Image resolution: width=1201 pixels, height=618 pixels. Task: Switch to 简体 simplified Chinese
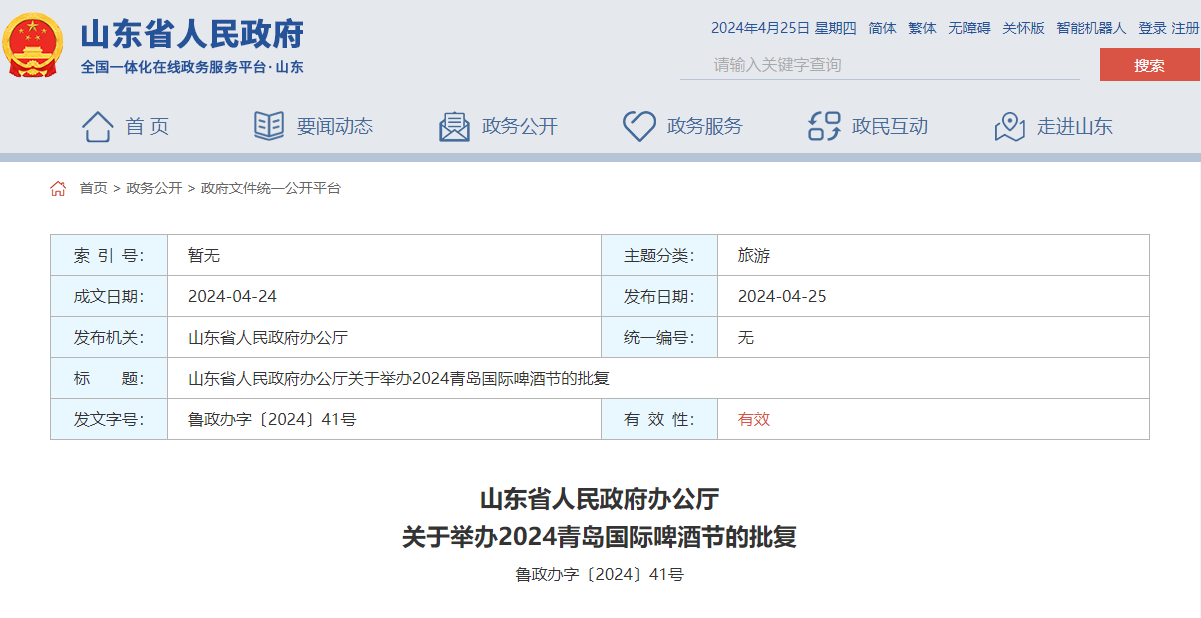(883, 28)
